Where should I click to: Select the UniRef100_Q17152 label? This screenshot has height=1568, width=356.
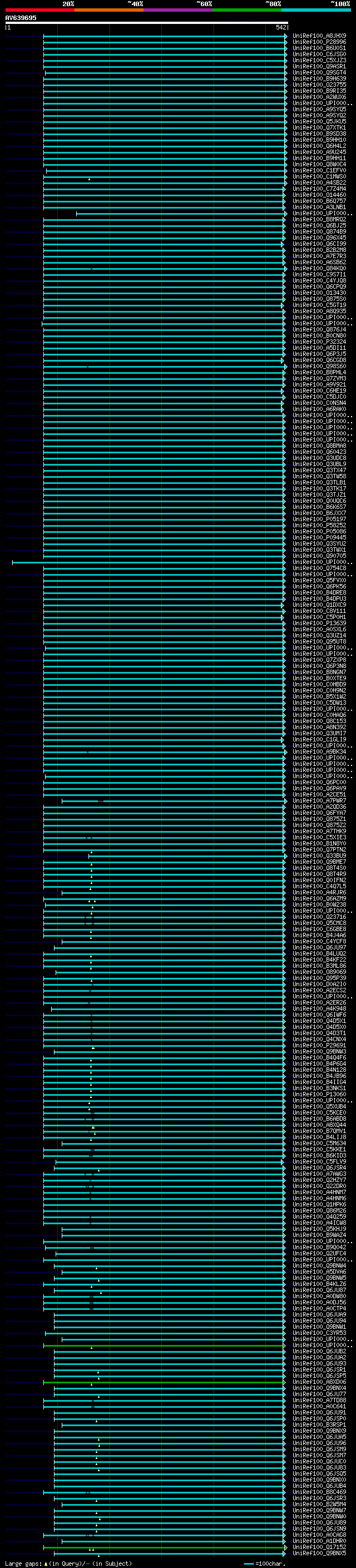pyautogui.click(x=319, y=1547)
